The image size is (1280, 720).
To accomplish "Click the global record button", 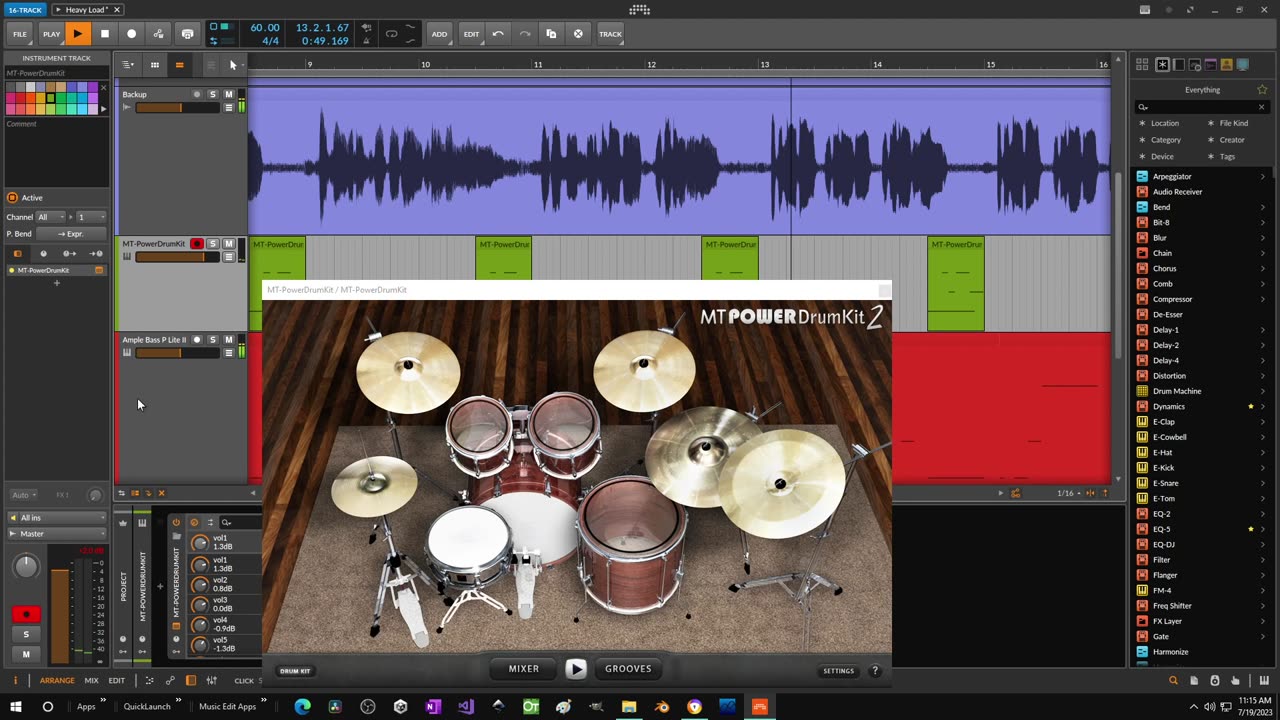I will click(131, 34).
